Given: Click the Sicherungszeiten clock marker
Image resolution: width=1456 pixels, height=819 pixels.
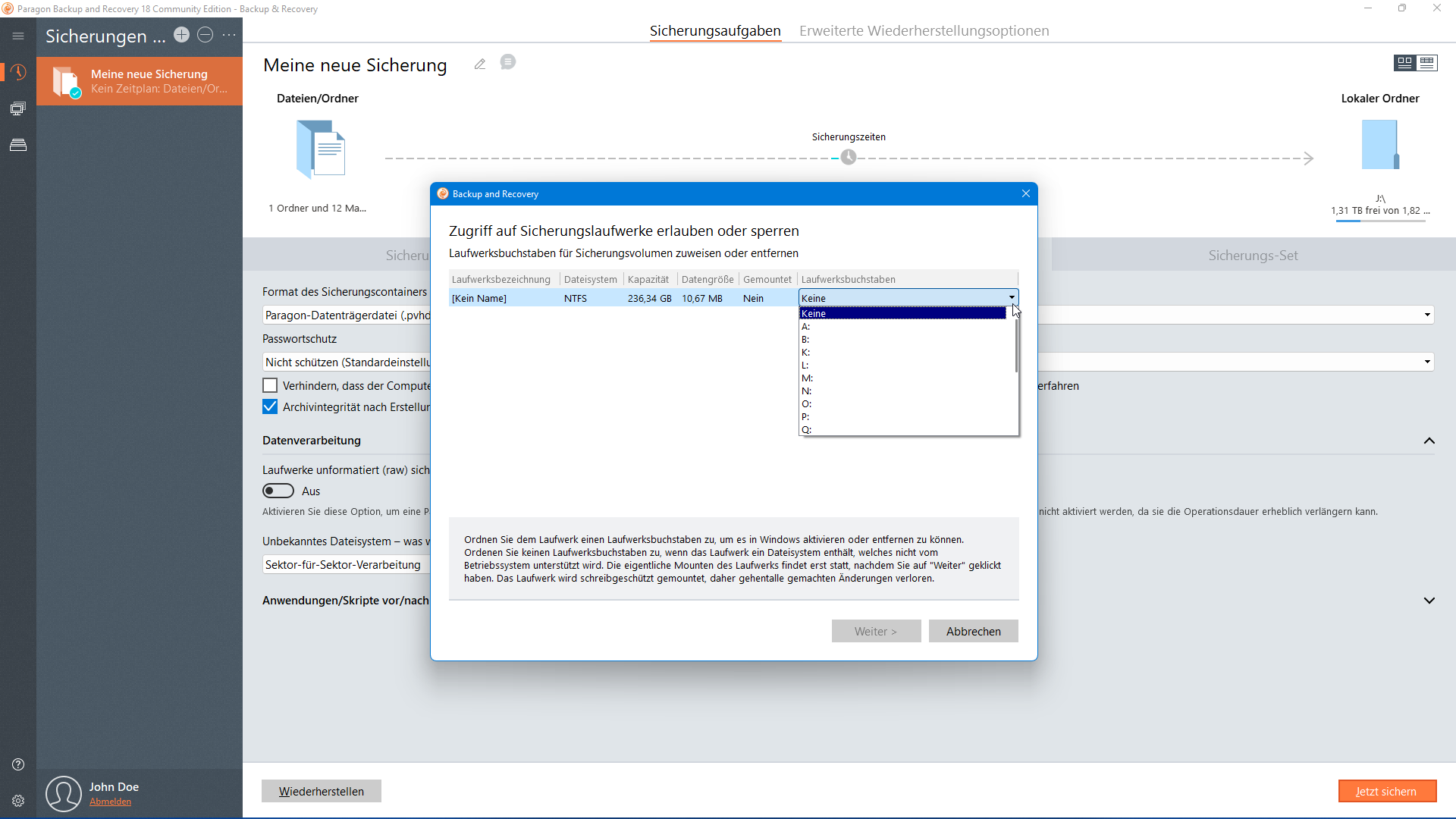Looking at the screenshot, I should [x=849, y=157].
